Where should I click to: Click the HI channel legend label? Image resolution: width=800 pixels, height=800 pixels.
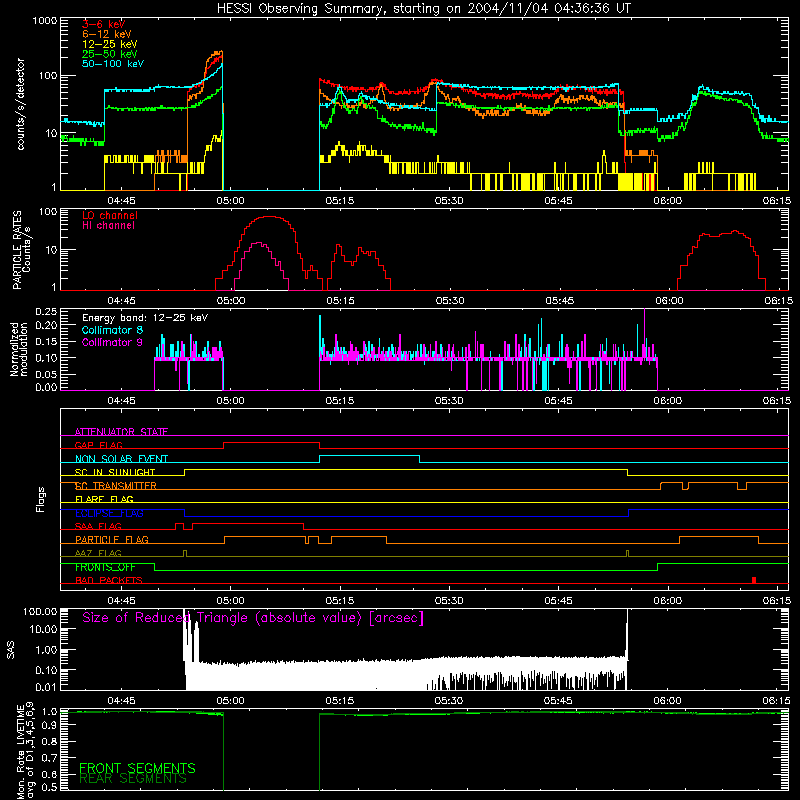108,225
